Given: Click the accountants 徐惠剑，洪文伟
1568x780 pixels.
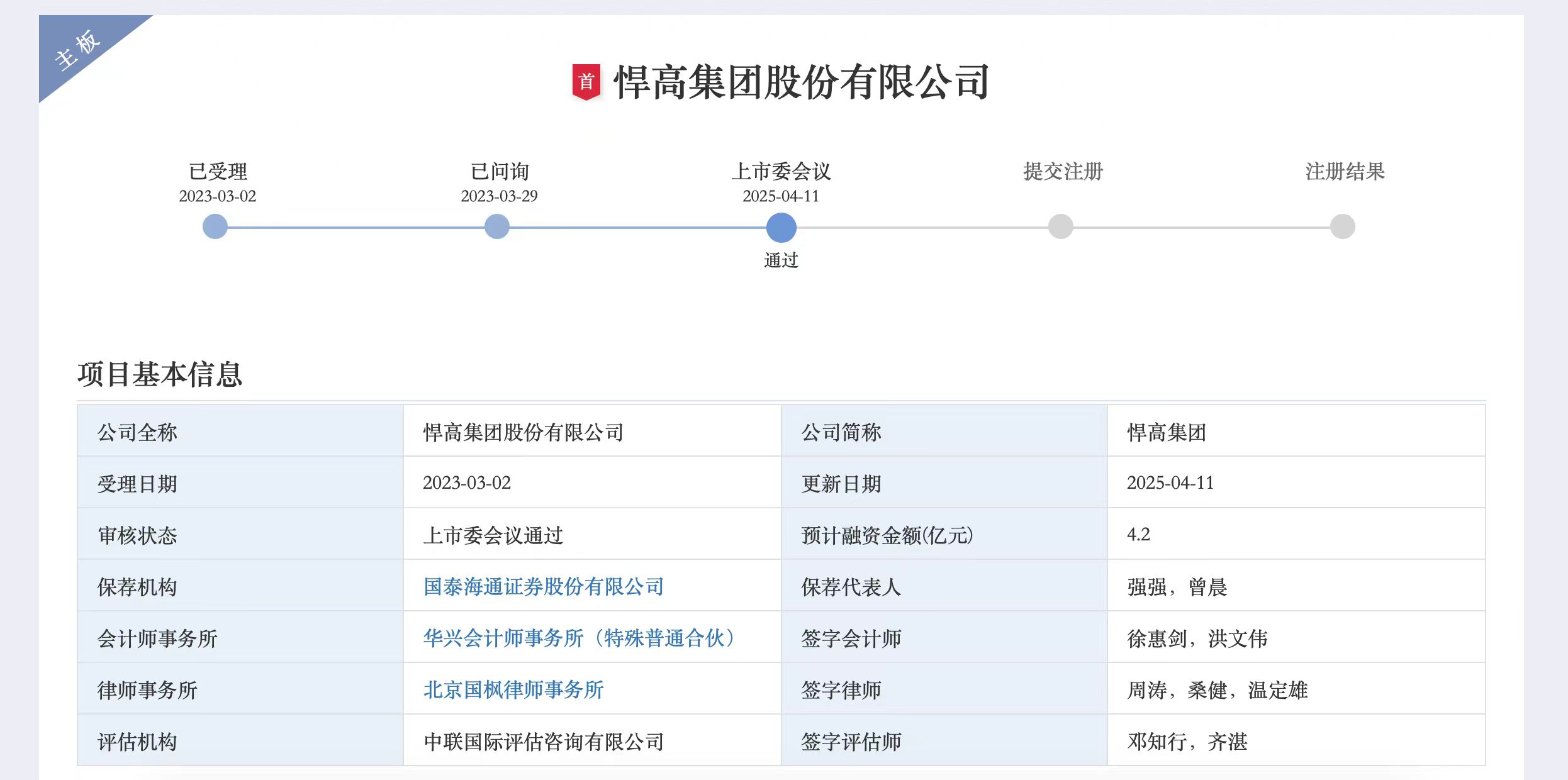Looking at the screenshot, I should (1197, 639).
